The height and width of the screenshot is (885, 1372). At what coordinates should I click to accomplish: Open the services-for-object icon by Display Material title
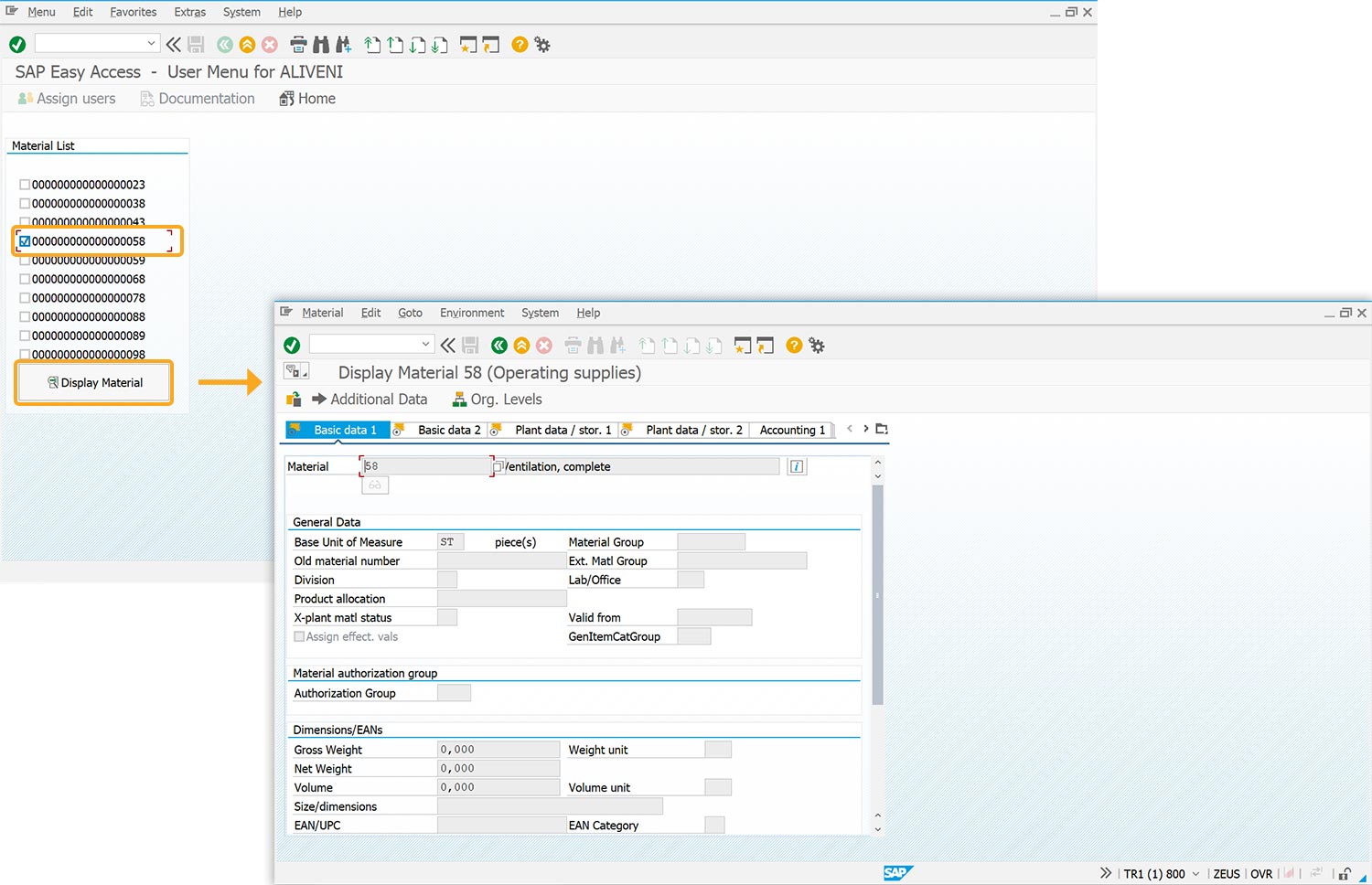295,371
